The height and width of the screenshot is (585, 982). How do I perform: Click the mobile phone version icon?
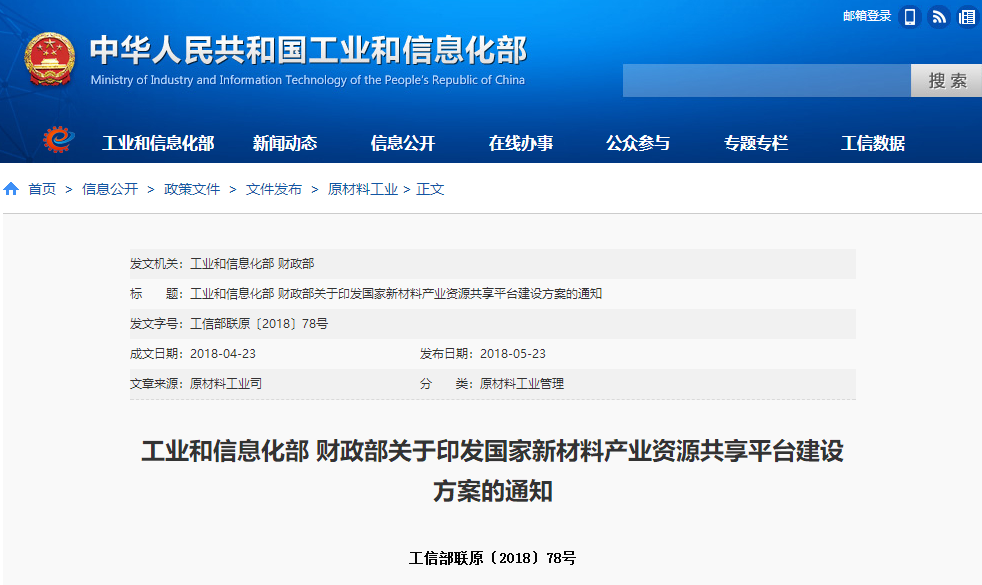(x=910, y=17)
